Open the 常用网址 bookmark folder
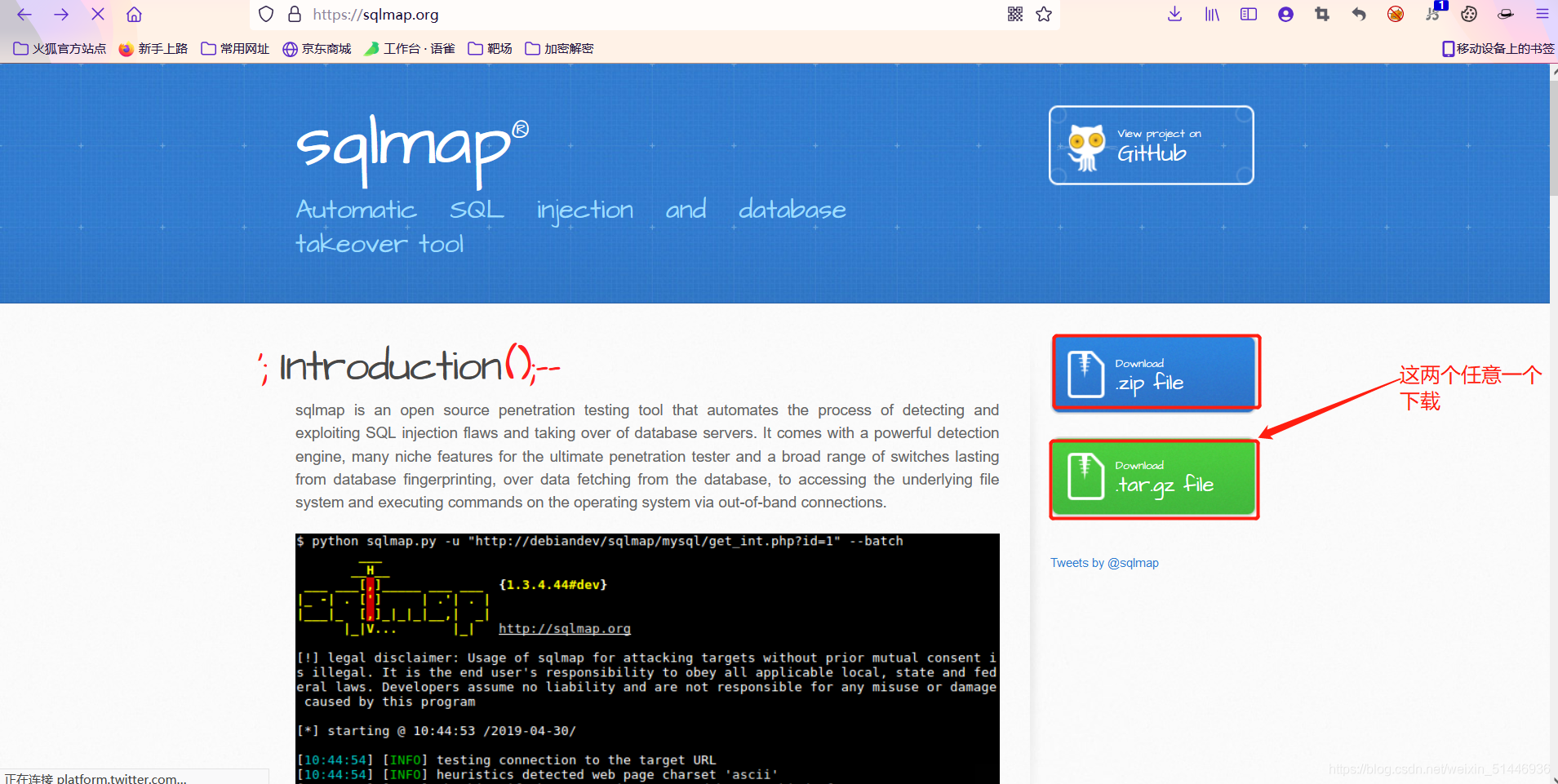The width and height of the screenshot is (1558, 784). (x=235, y=49)
